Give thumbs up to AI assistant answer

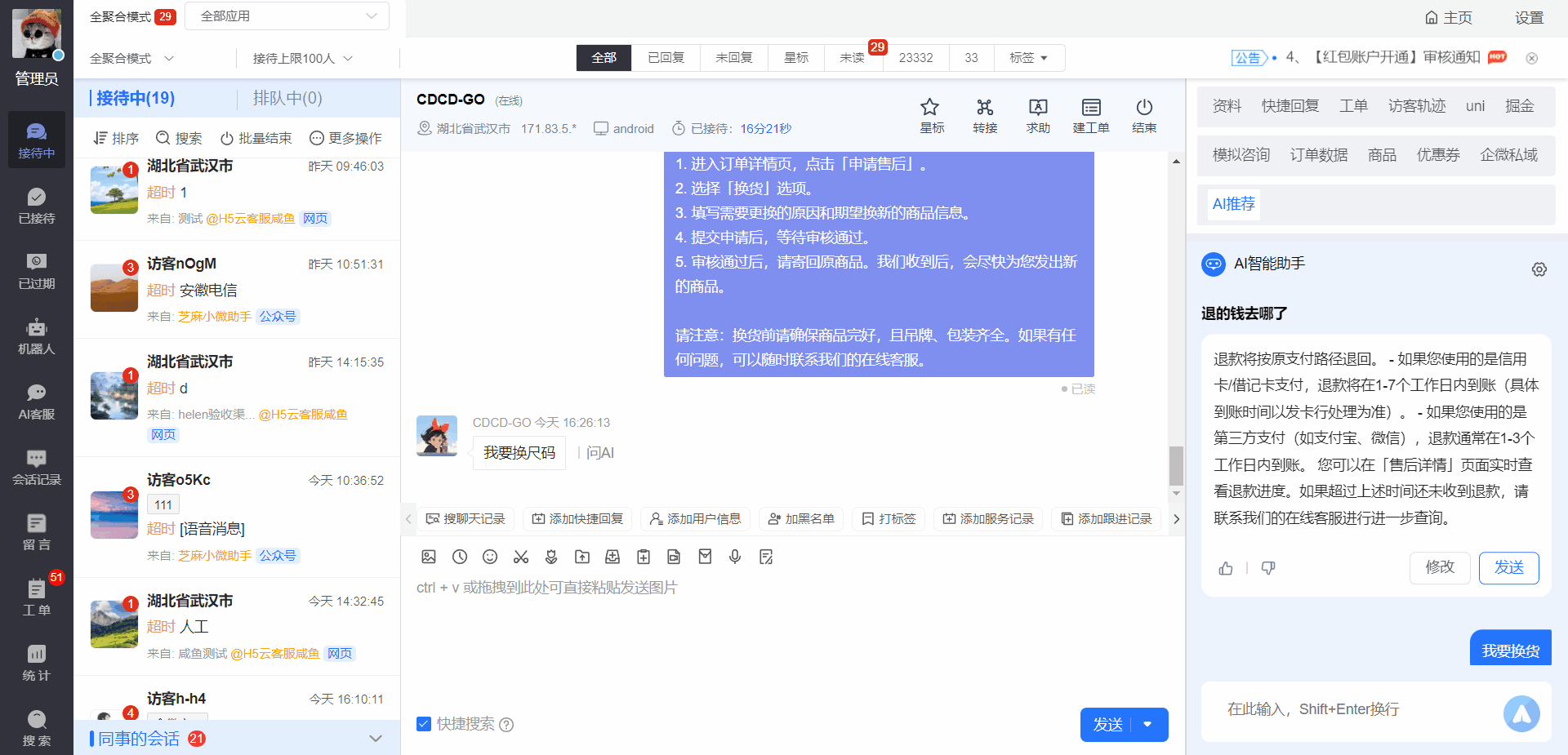pos(1225,568)
